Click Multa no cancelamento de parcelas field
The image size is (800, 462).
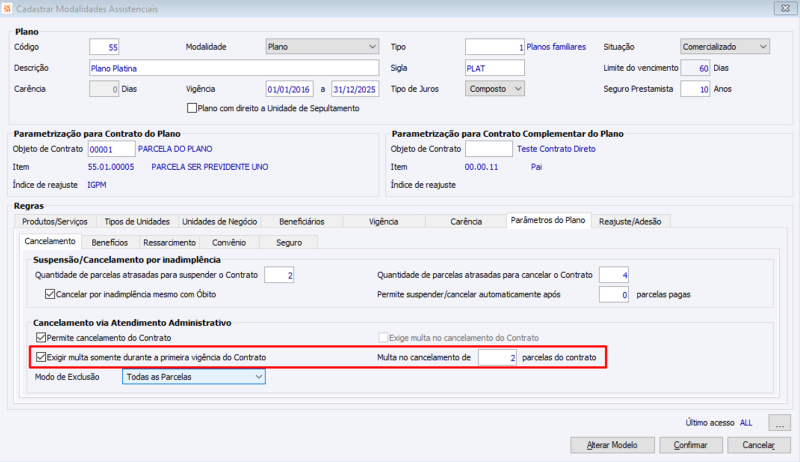[x=497, y=357]
